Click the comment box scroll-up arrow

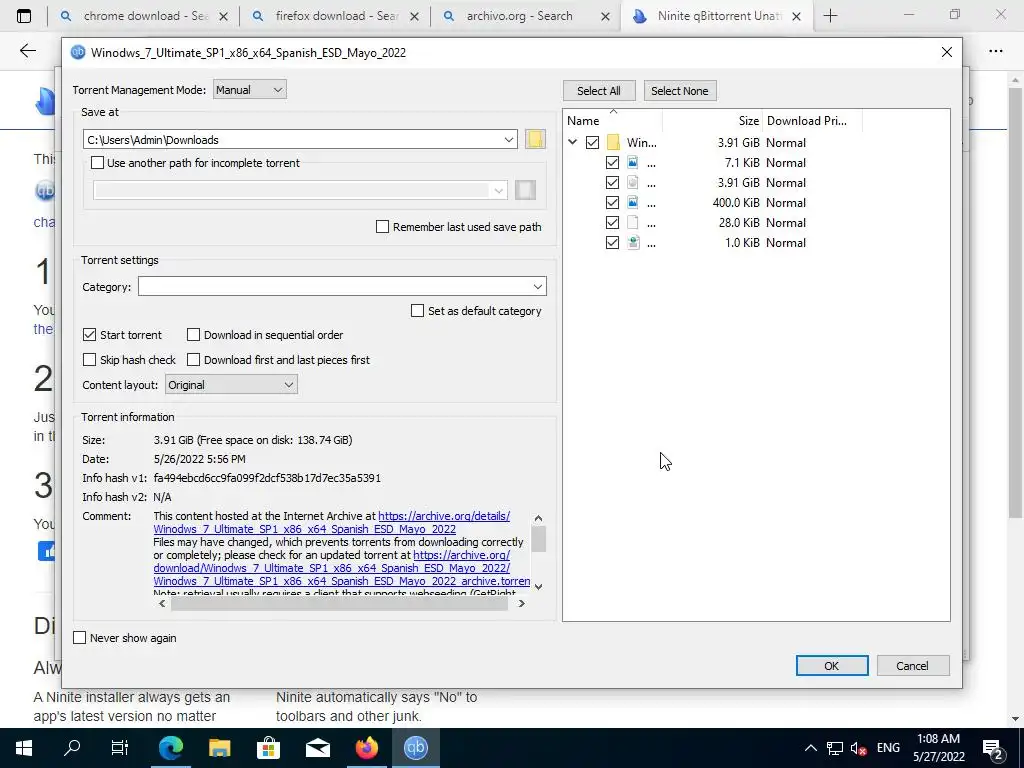(x=538, y=519)
